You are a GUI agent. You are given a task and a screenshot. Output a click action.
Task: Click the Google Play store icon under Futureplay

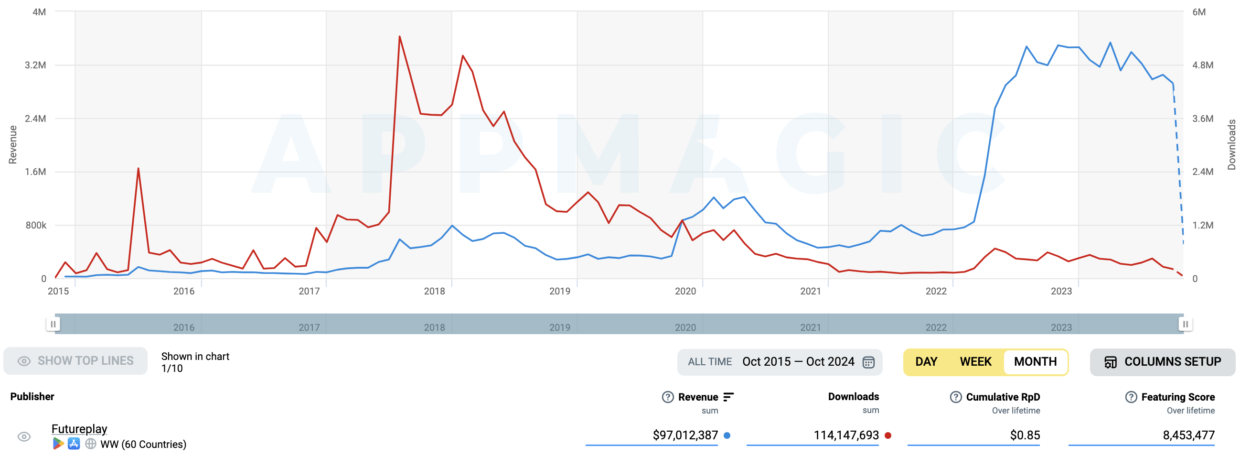[x=58, y=444]
